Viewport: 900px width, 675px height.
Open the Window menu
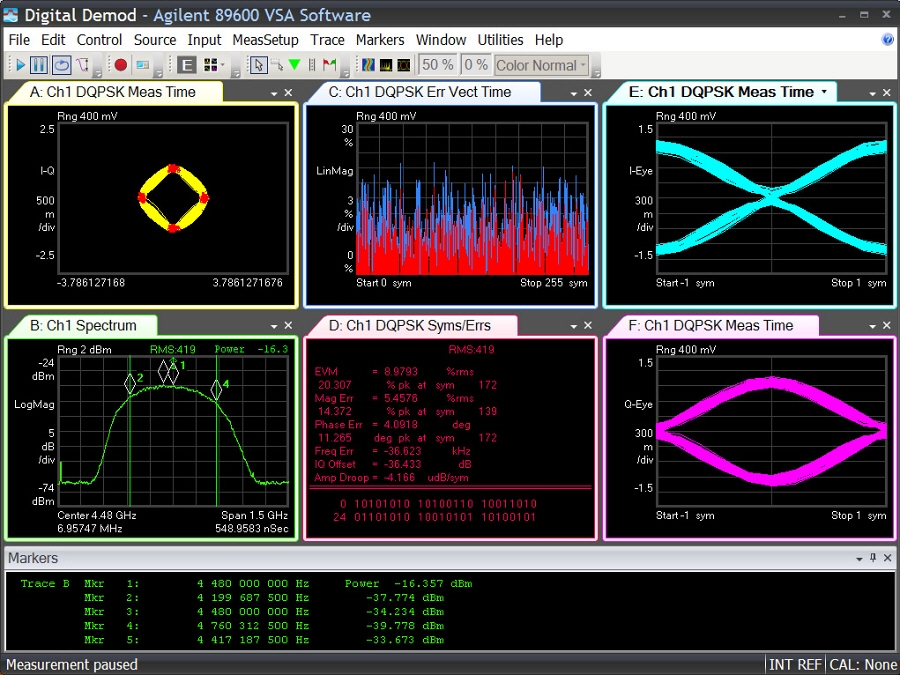[x=441, y=40]
